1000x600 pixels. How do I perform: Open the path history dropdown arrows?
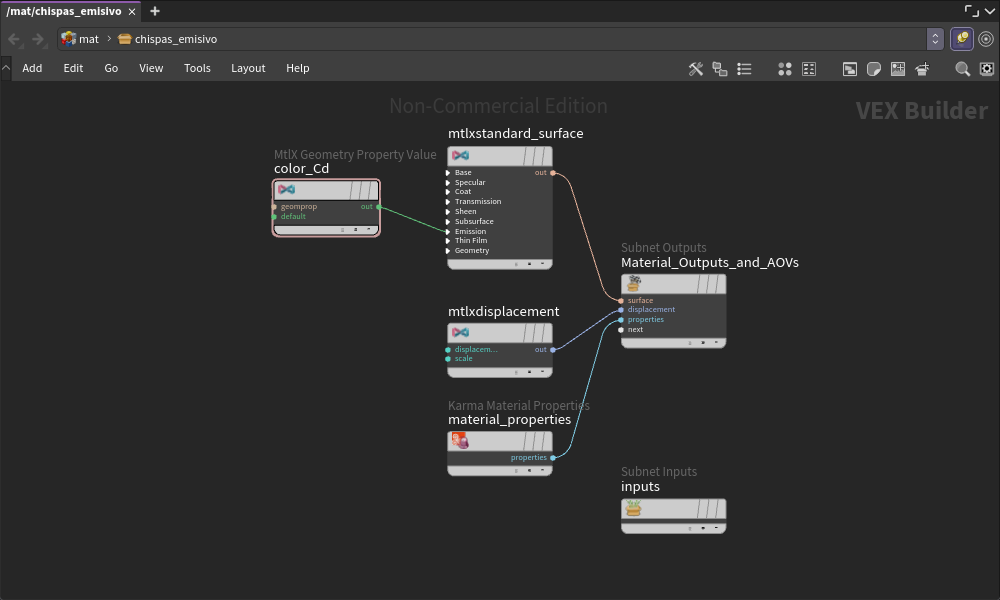coord(935,39)
